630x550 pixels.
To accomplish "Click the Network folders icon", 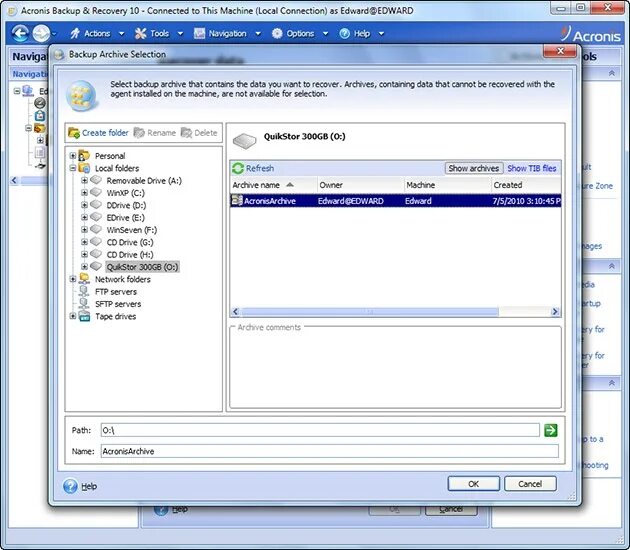I will (84, 279).
